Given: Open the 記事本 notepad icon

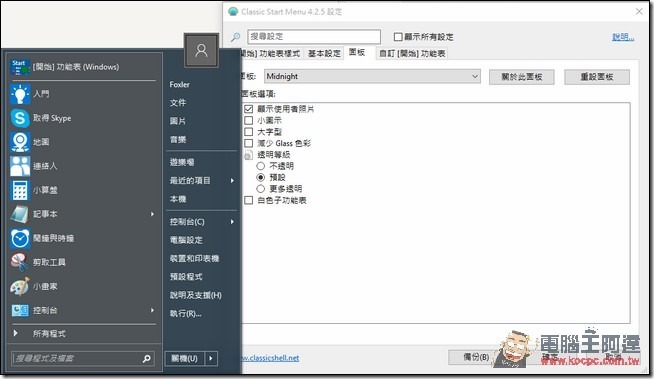Looking at the screenshot, I should tap(20, 214).
